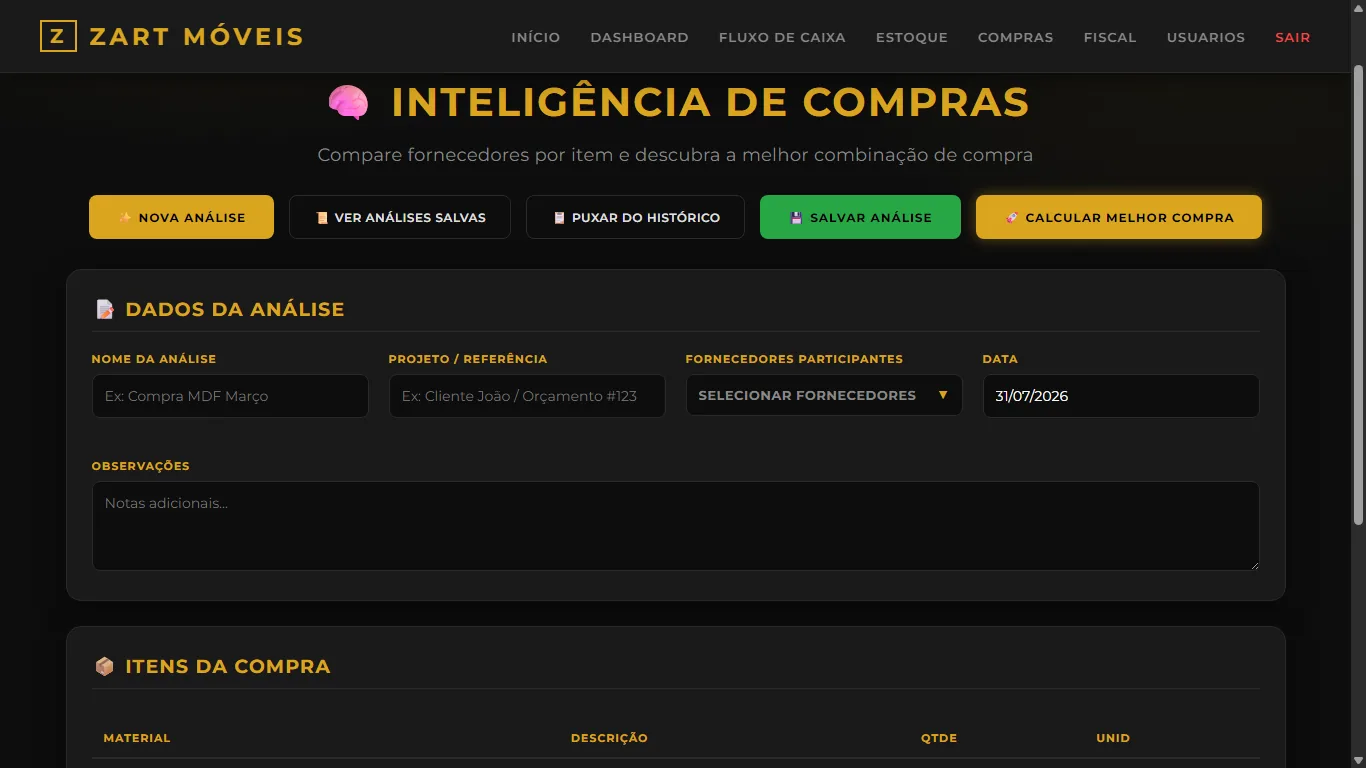Click the Zart Móveis brand name

[x=196, y=37]
